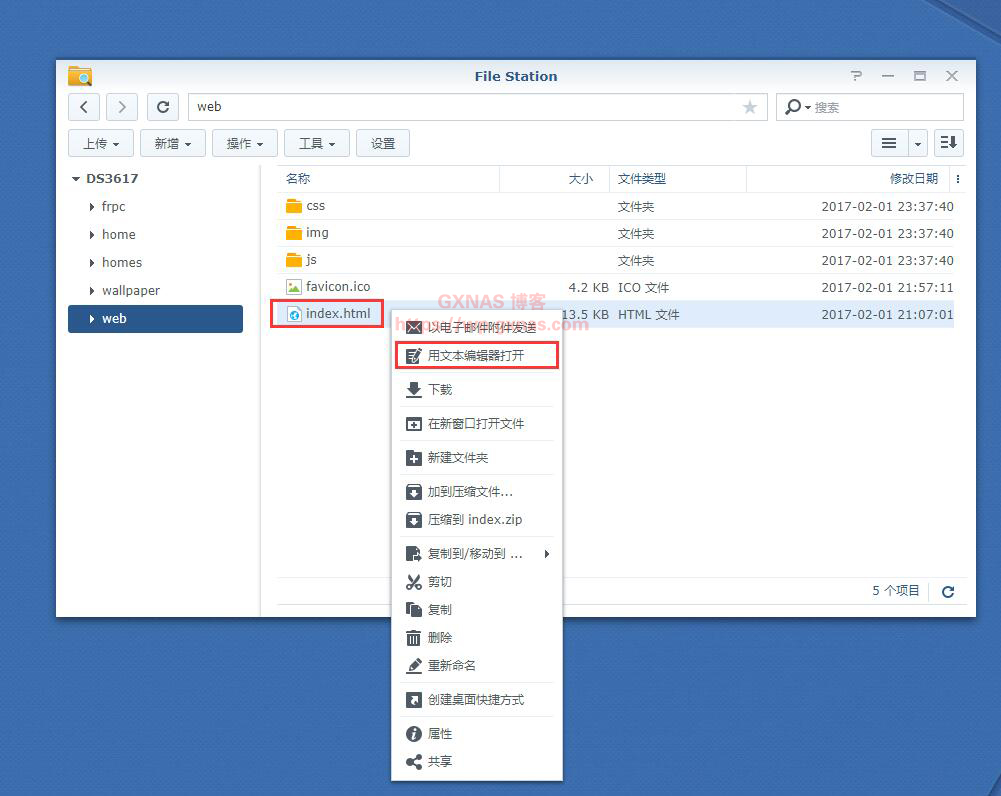Screen dimensions: 1001x796
Task: Open the 新增 create dropdown
Action: [x=173, y=143]
